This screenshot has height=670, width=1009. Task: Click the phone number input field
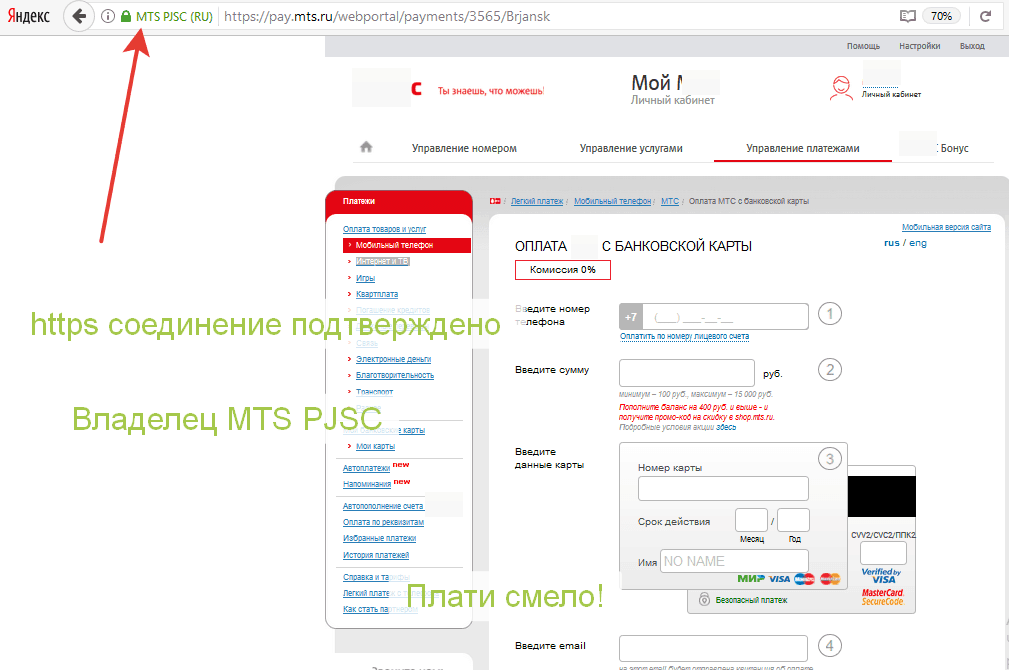point(725,316)
